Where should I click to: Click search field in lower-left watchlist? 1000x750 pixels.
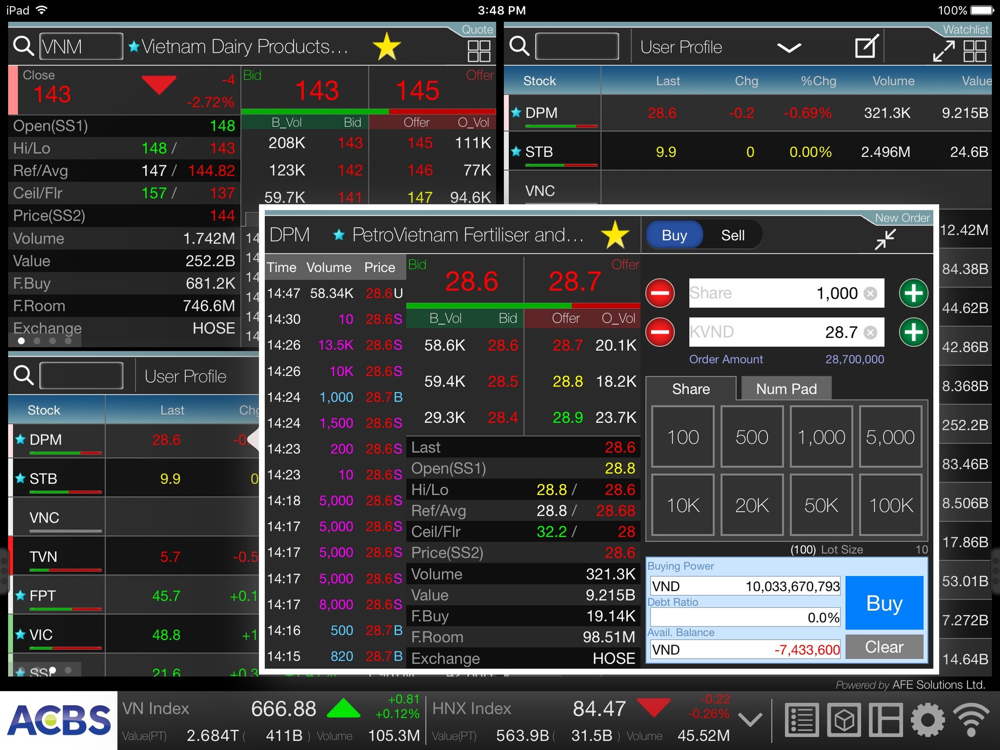81,376
